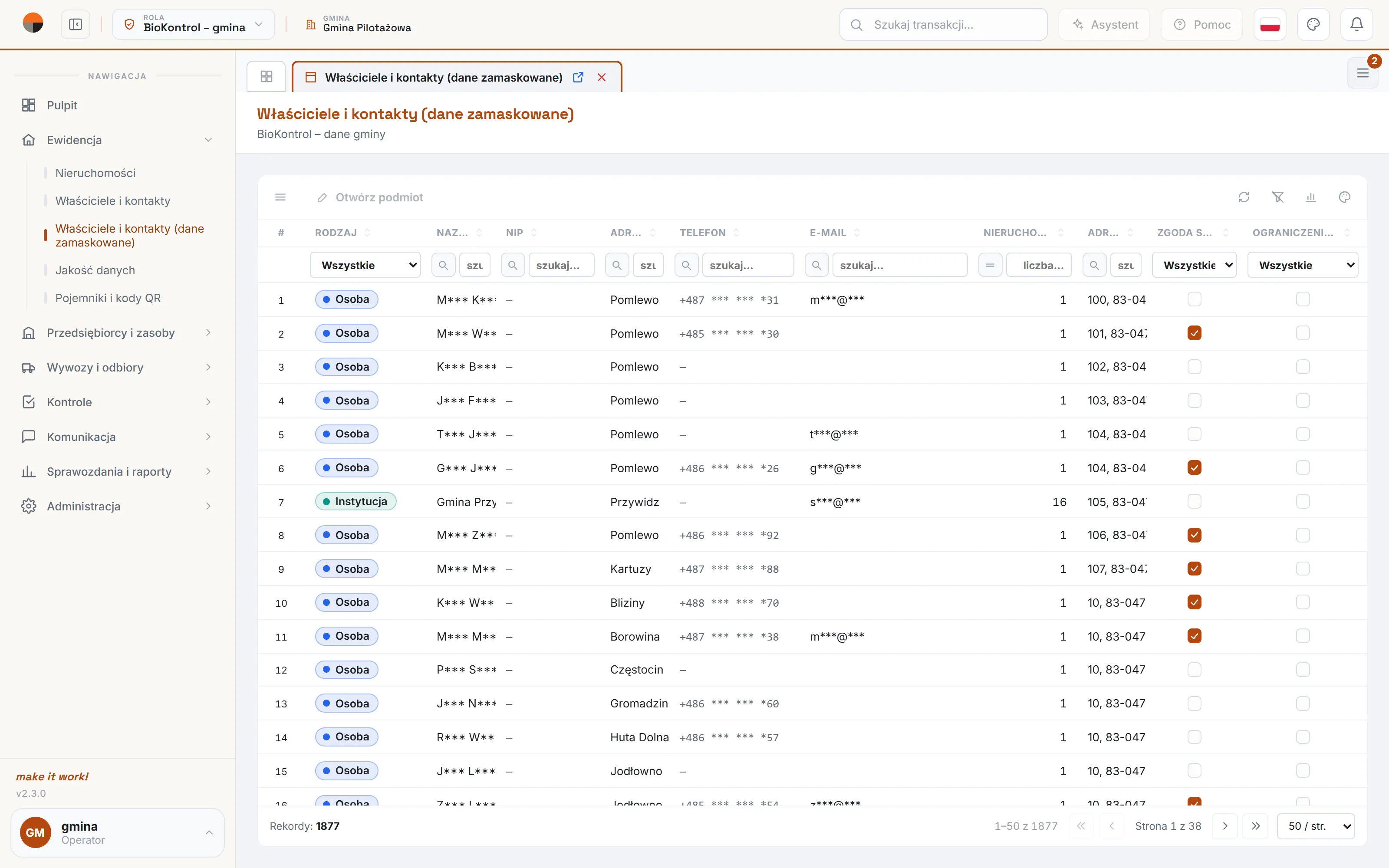Go to Pulpit in the navigation
Screen dimensions: 1389x868
tap(118, 105)
